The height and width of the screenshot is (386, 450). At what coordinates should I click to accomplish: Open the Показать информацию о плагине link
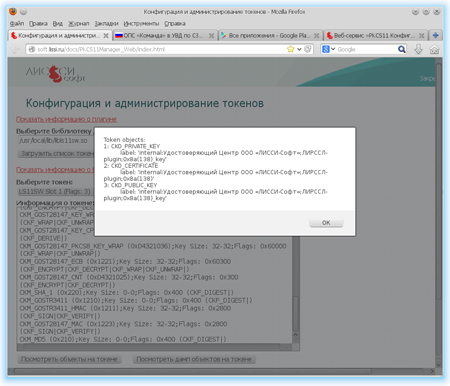(x=66, y=119)
